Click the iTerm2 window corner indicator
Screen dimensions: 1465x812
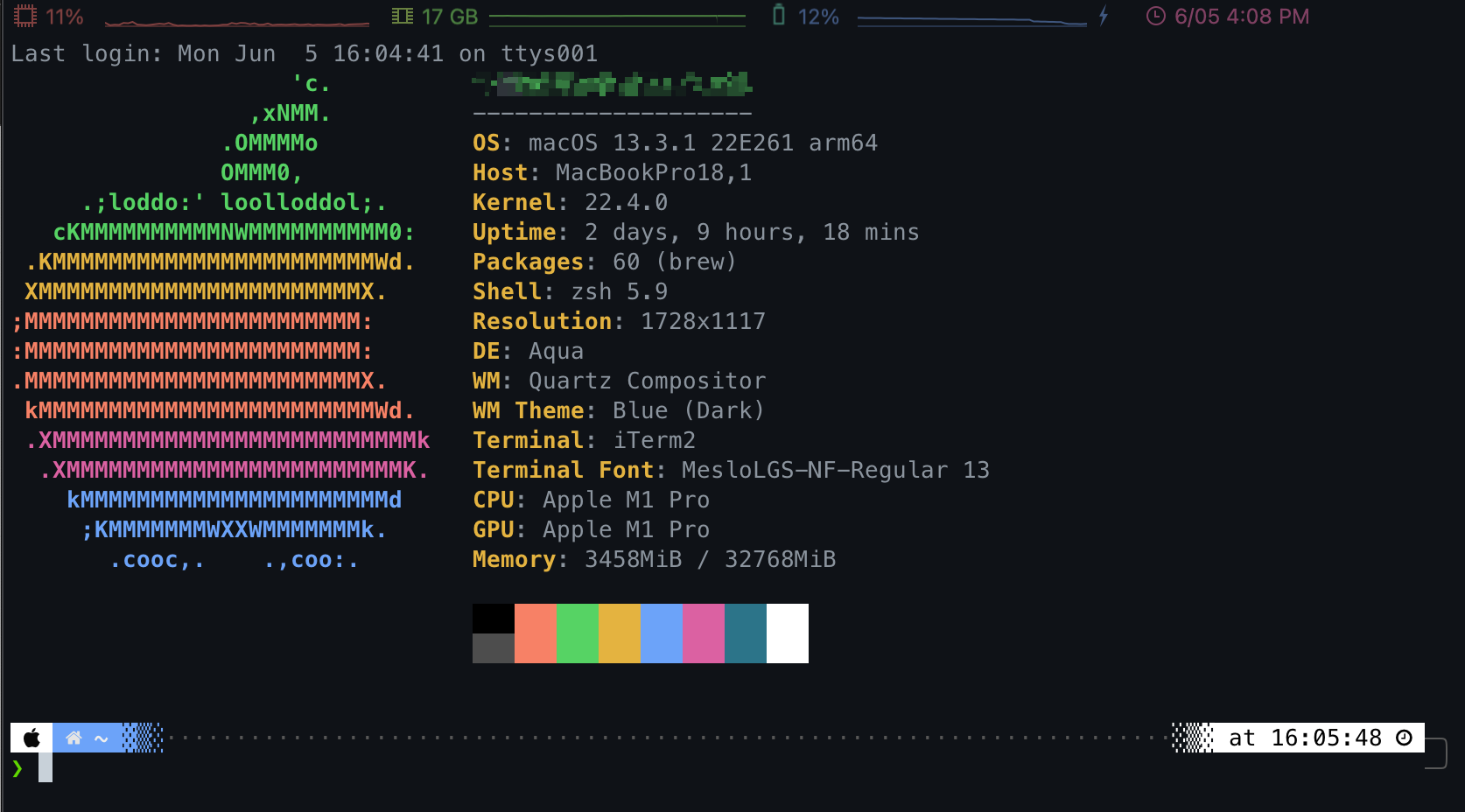(1436, 753)
